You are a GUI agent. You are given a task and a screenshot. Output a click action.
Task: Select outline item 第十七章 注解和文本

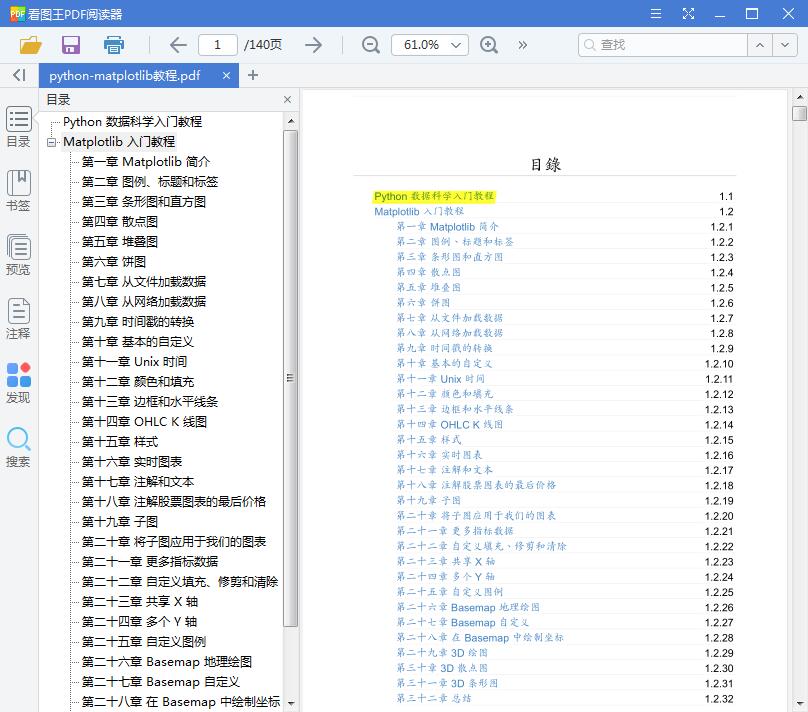pos(138,482)
